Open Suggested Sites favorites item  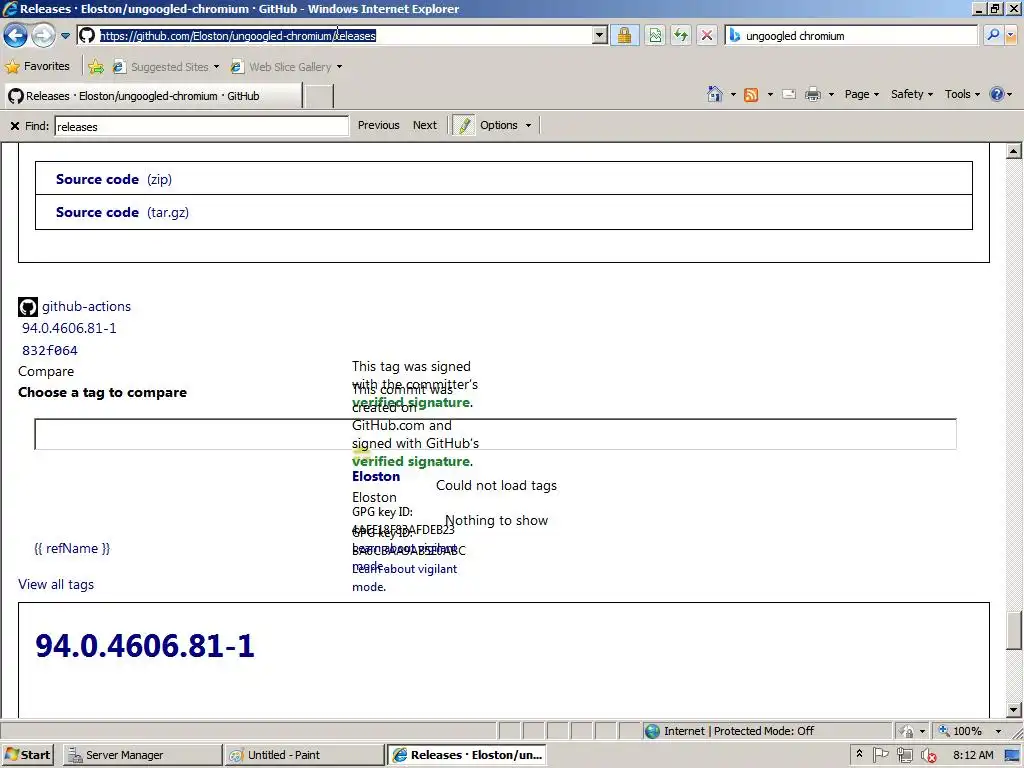[x=165, y=67]
